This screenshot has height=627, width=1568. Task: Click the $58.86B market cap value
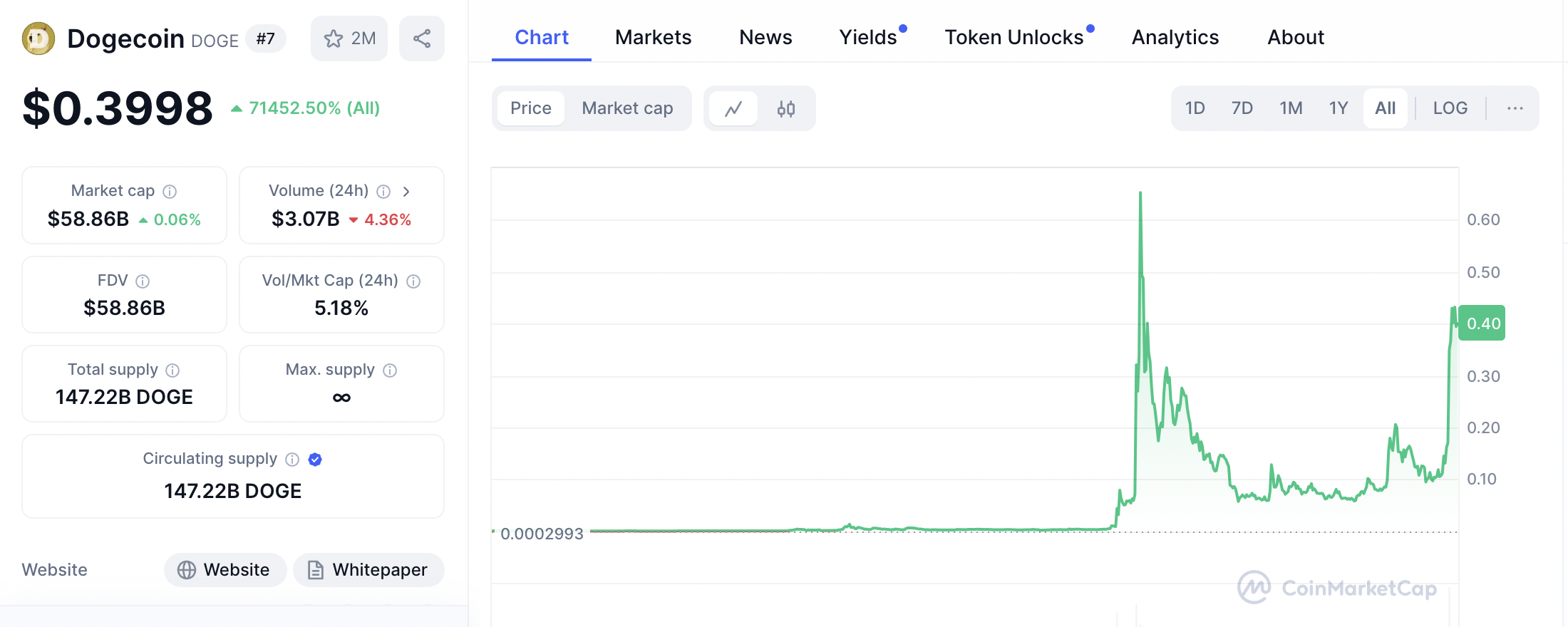(88, 219)
